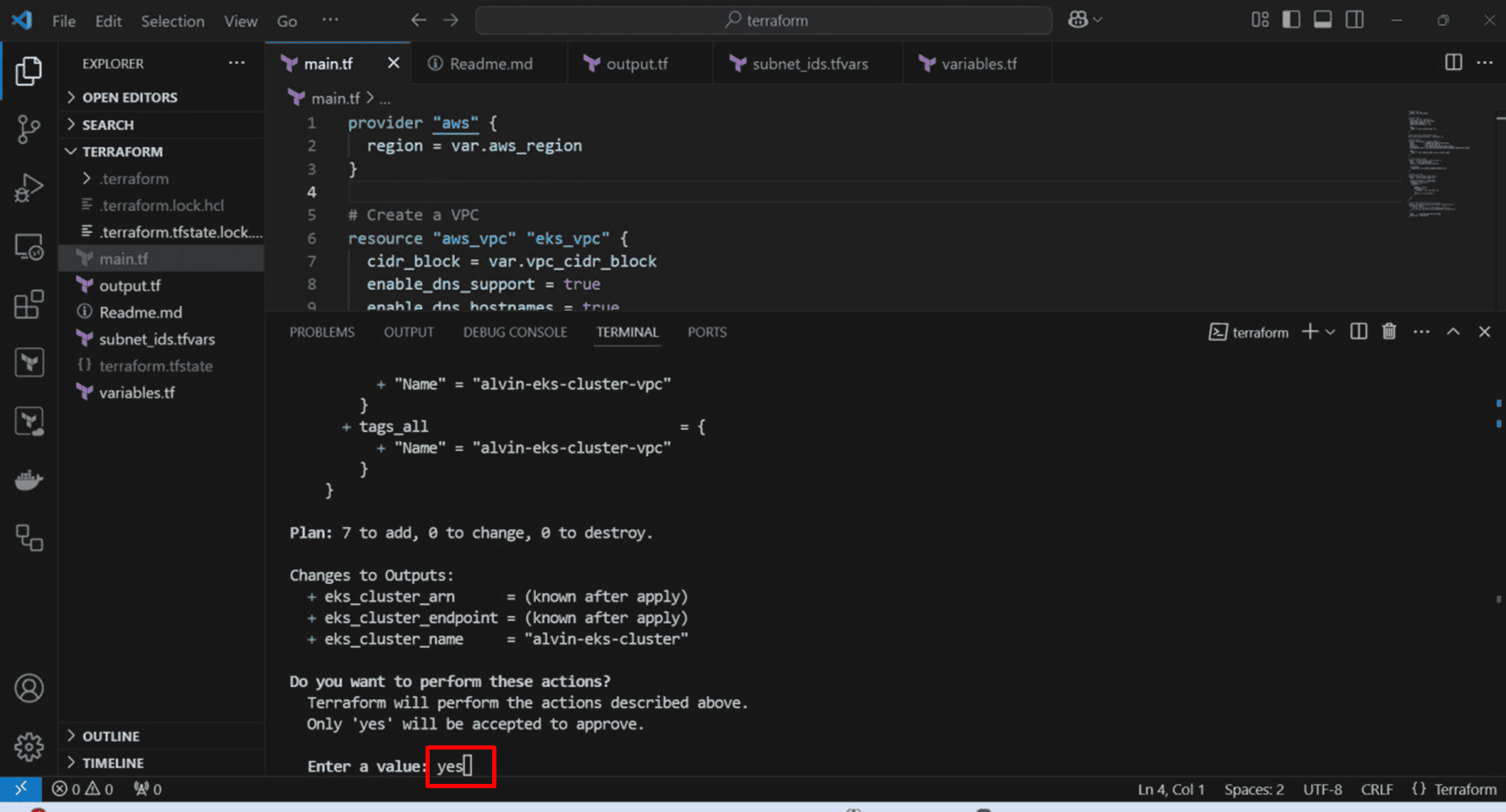Open the HCP Terraform cloud view
The width and height of the screenshot is (1506, 812).
pyautogui.click(x=29, y=421)
